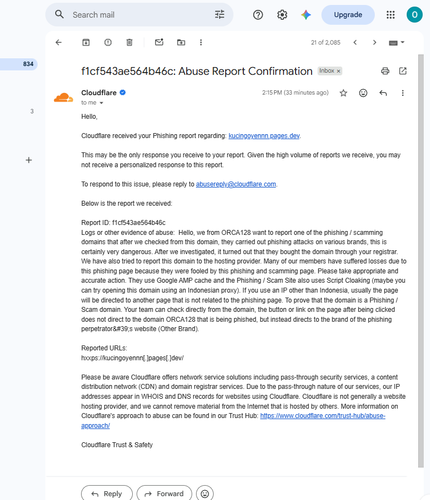Click the plus create label icon
The image size is (430, 500).
[x=29, y=160]
